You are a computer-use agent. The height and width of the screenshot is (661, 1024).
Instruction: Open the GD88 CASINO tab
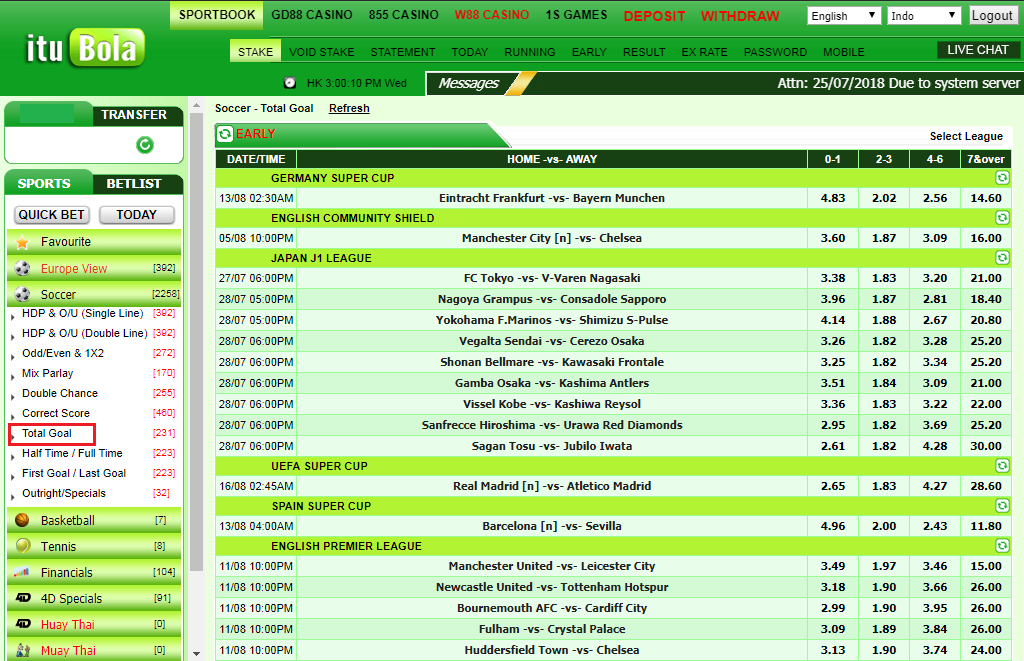(312, 15)
